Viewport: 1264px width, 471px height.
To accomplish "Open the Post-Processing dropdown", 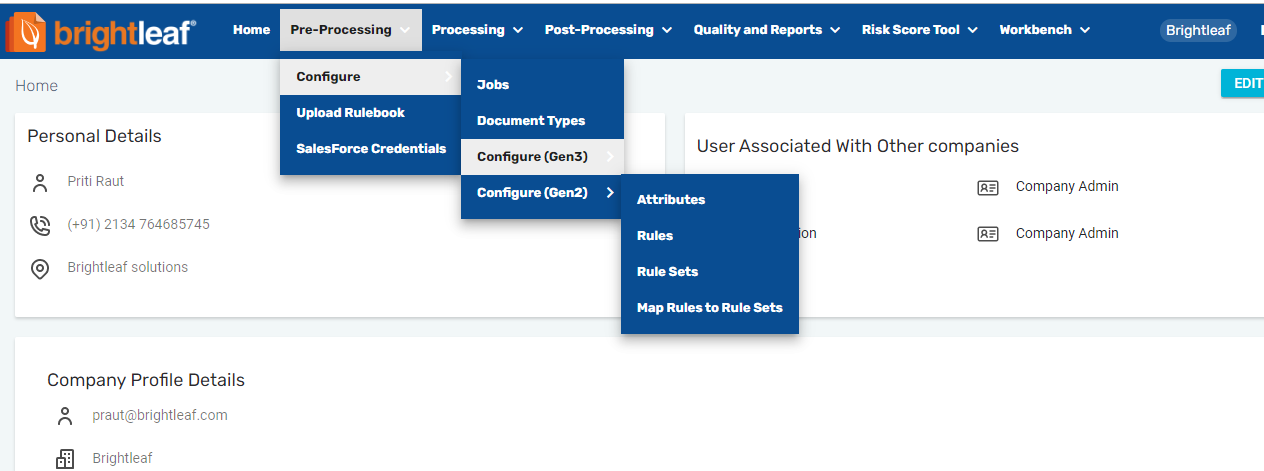I will coord(608,30).
